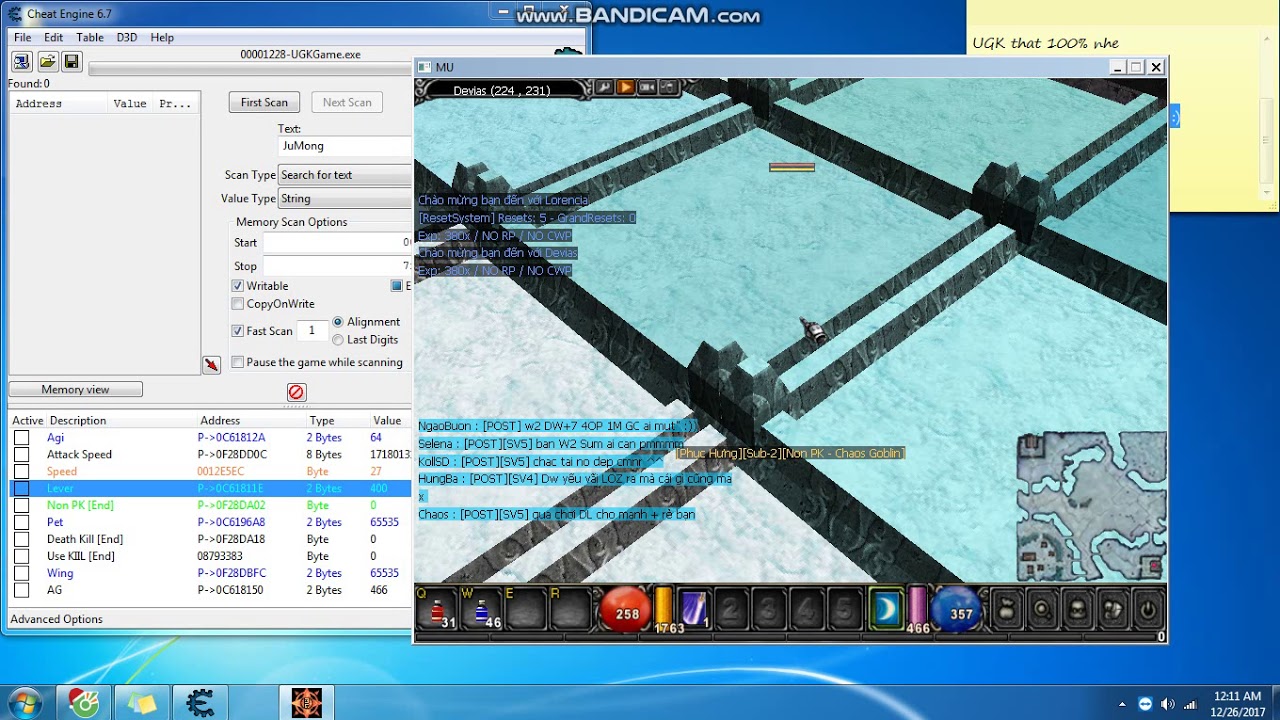Use the red potion in Q slot
This screenshot has width=1280, height=720.
(439, 609)
